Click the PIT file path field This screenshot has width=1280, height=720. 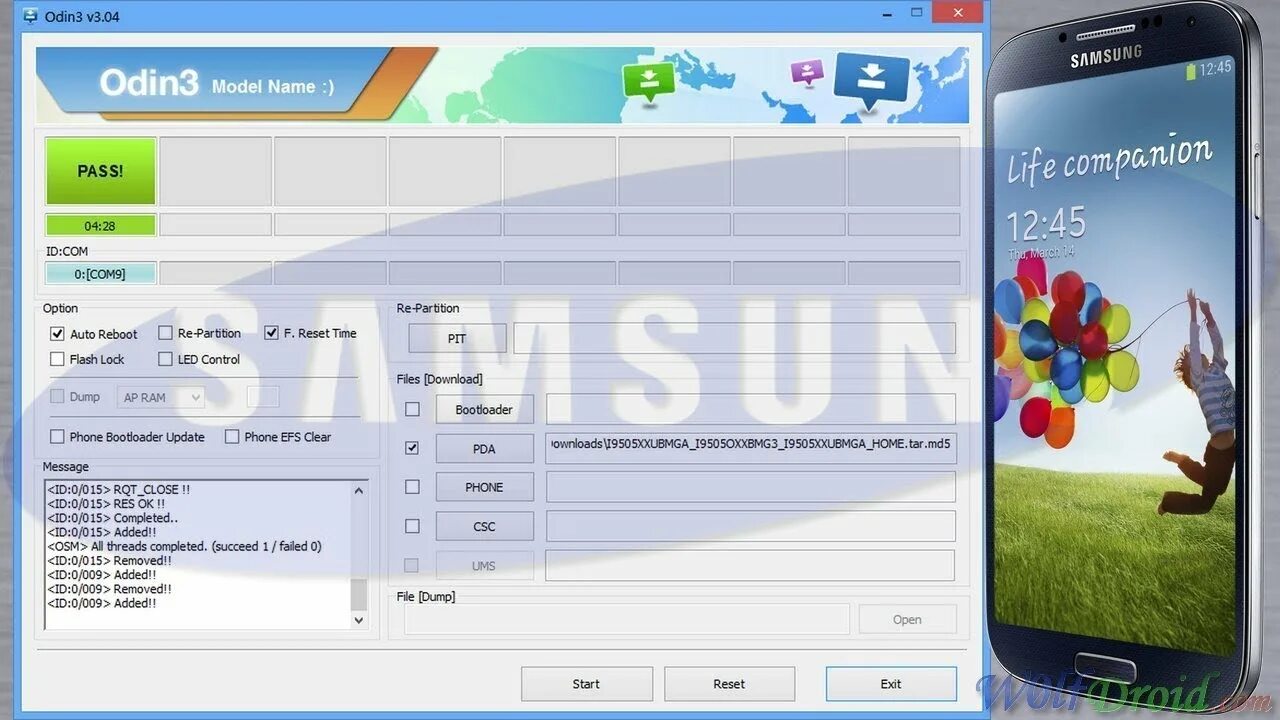point(734,338)
